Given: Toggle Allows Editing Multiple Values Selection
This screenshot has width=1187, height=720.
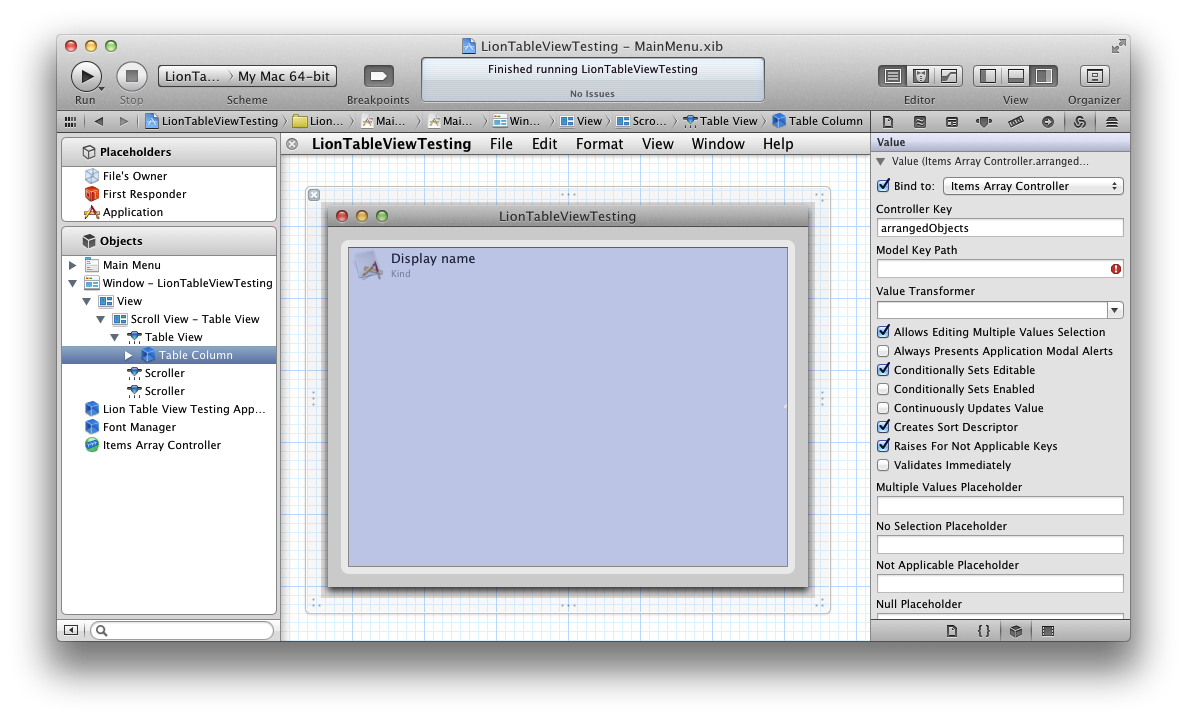Looking at the screenshot, I should coord(883,332).
